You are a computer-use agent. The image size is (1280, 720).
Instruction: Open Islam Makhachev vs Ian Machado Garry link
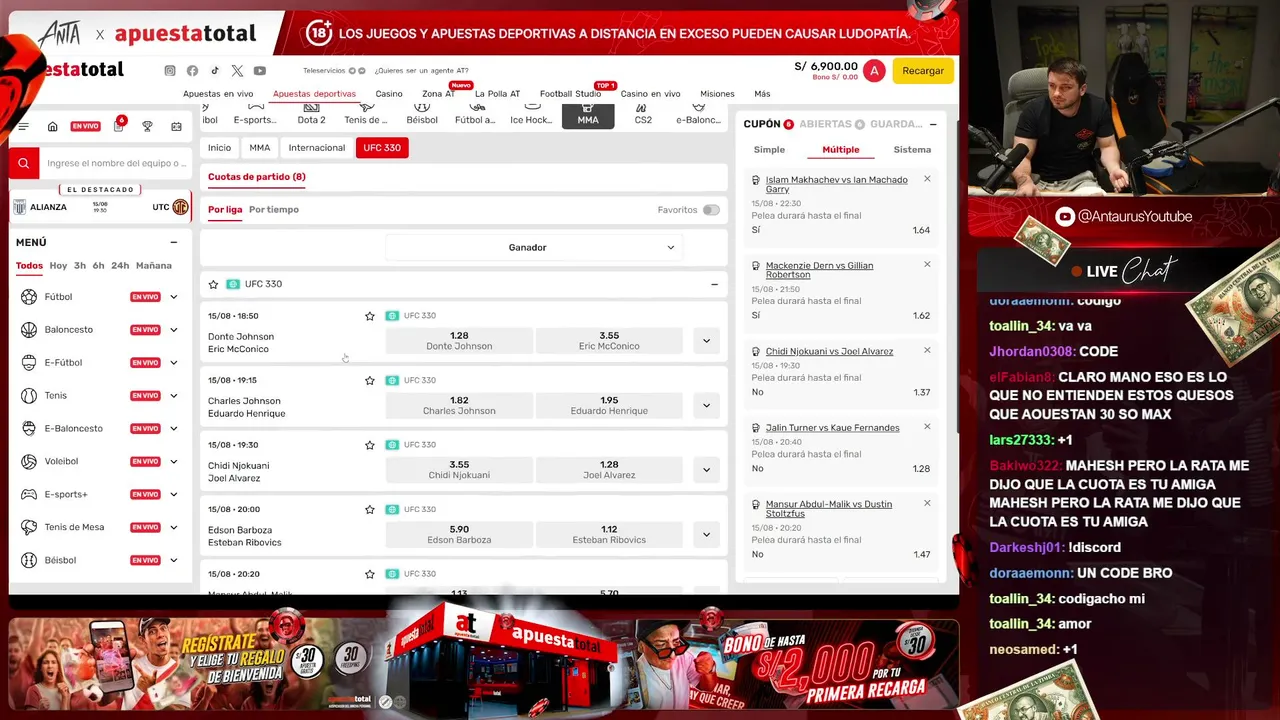(837, 184)
